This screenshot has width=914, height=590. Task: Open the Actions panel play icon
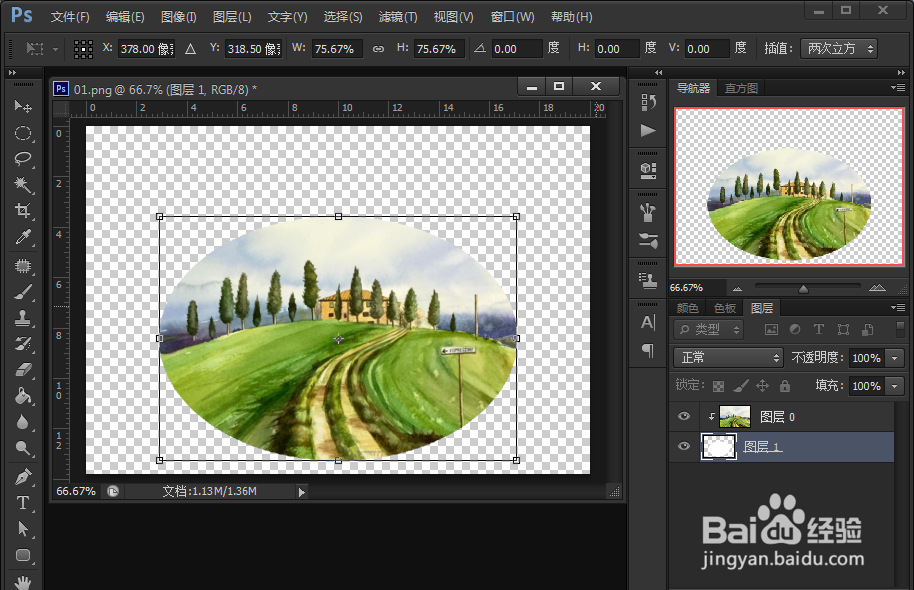(648, 130)
